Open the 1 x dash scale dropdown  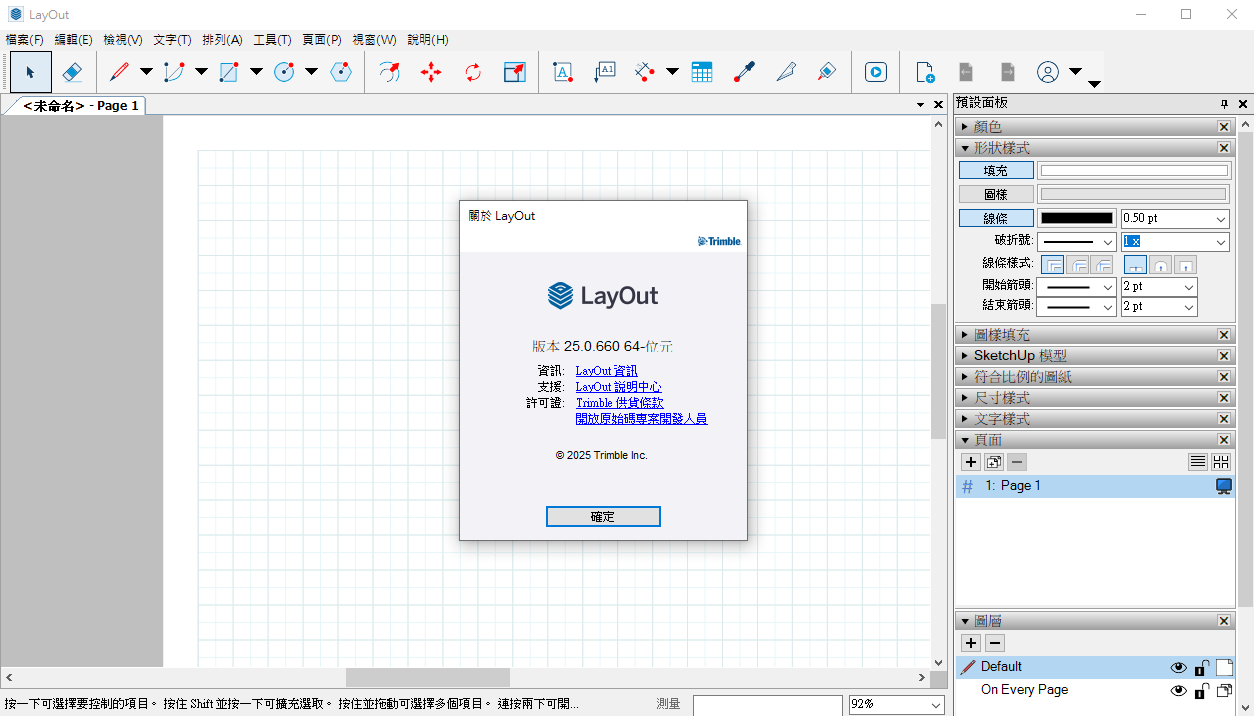click(x=1221, y=242)
